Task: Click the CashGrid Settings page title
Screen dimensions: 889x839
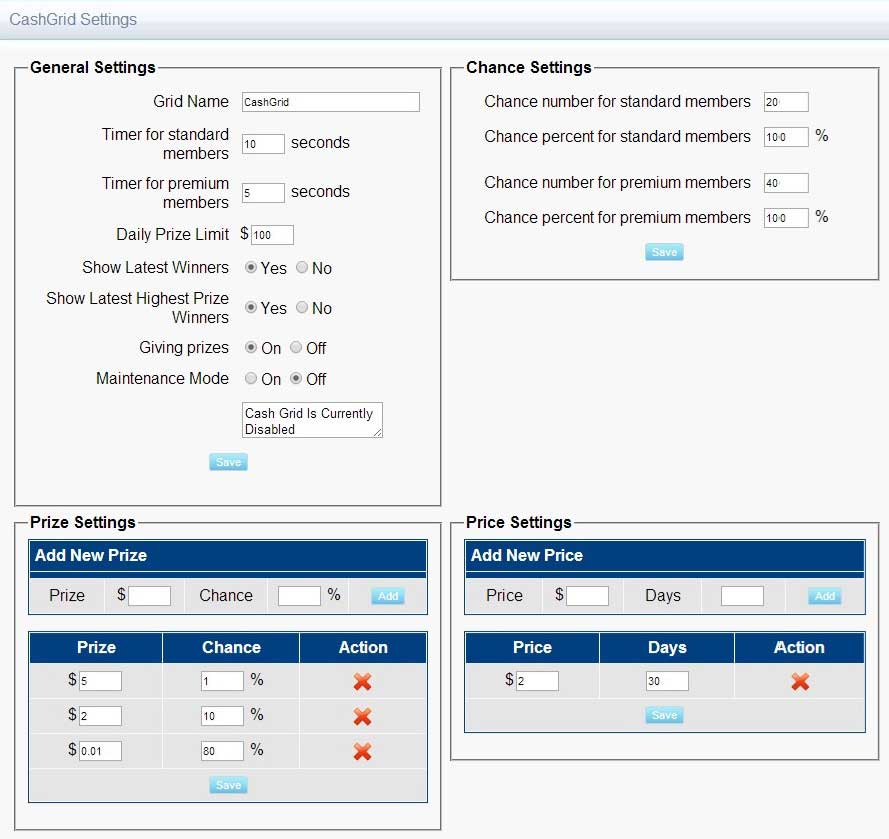Action: point(73,19)
